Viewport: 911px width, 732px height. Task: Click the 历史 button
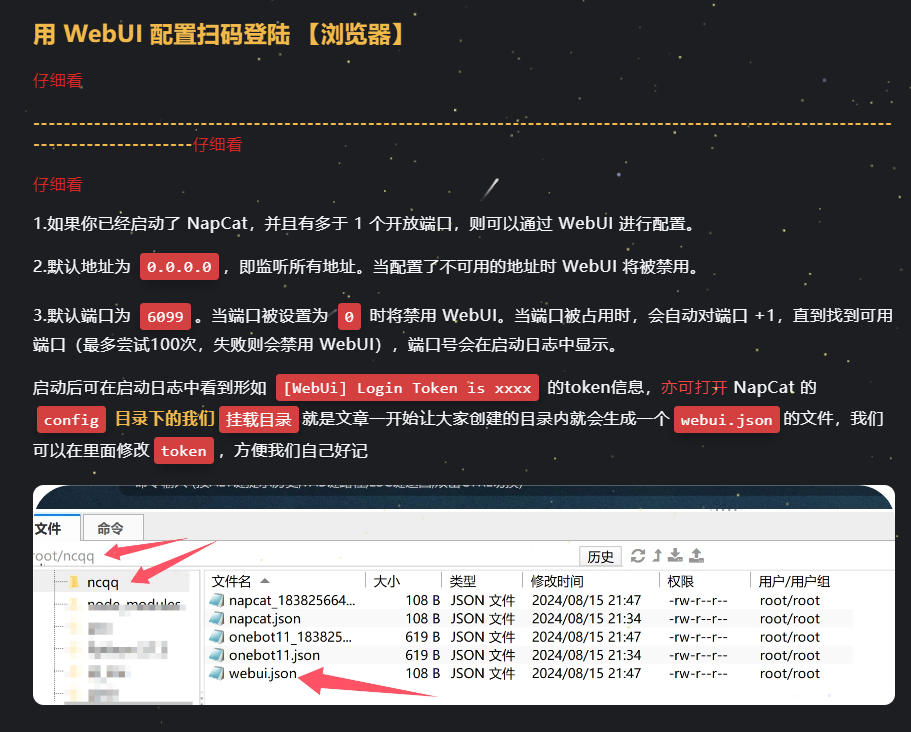[x=600, y=557]
